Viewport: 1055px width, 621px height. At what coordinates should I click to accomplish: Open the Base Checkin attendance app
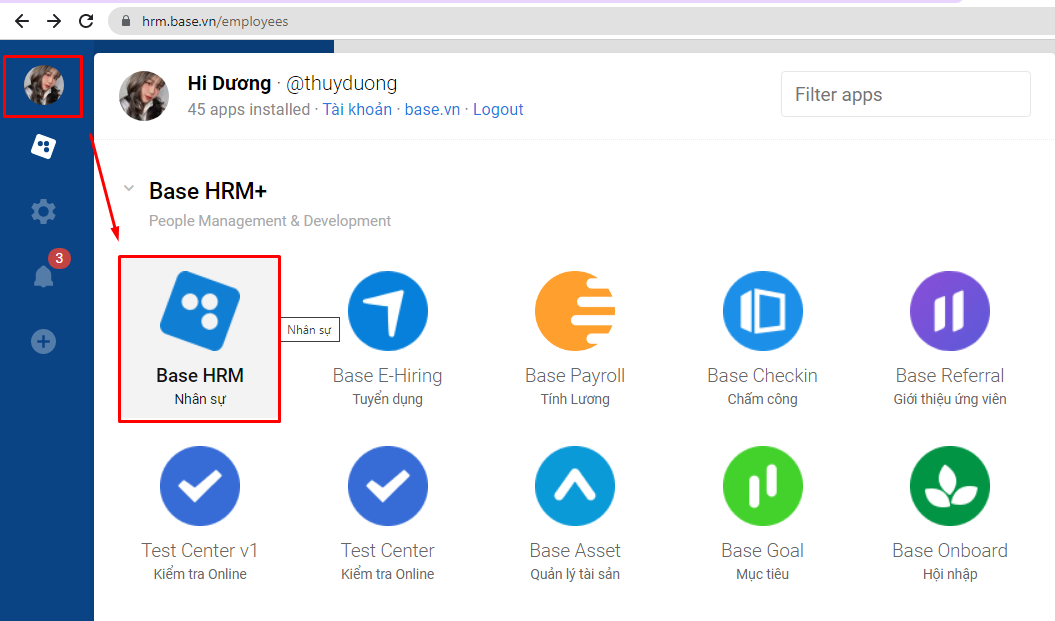(x=762, y=311)
